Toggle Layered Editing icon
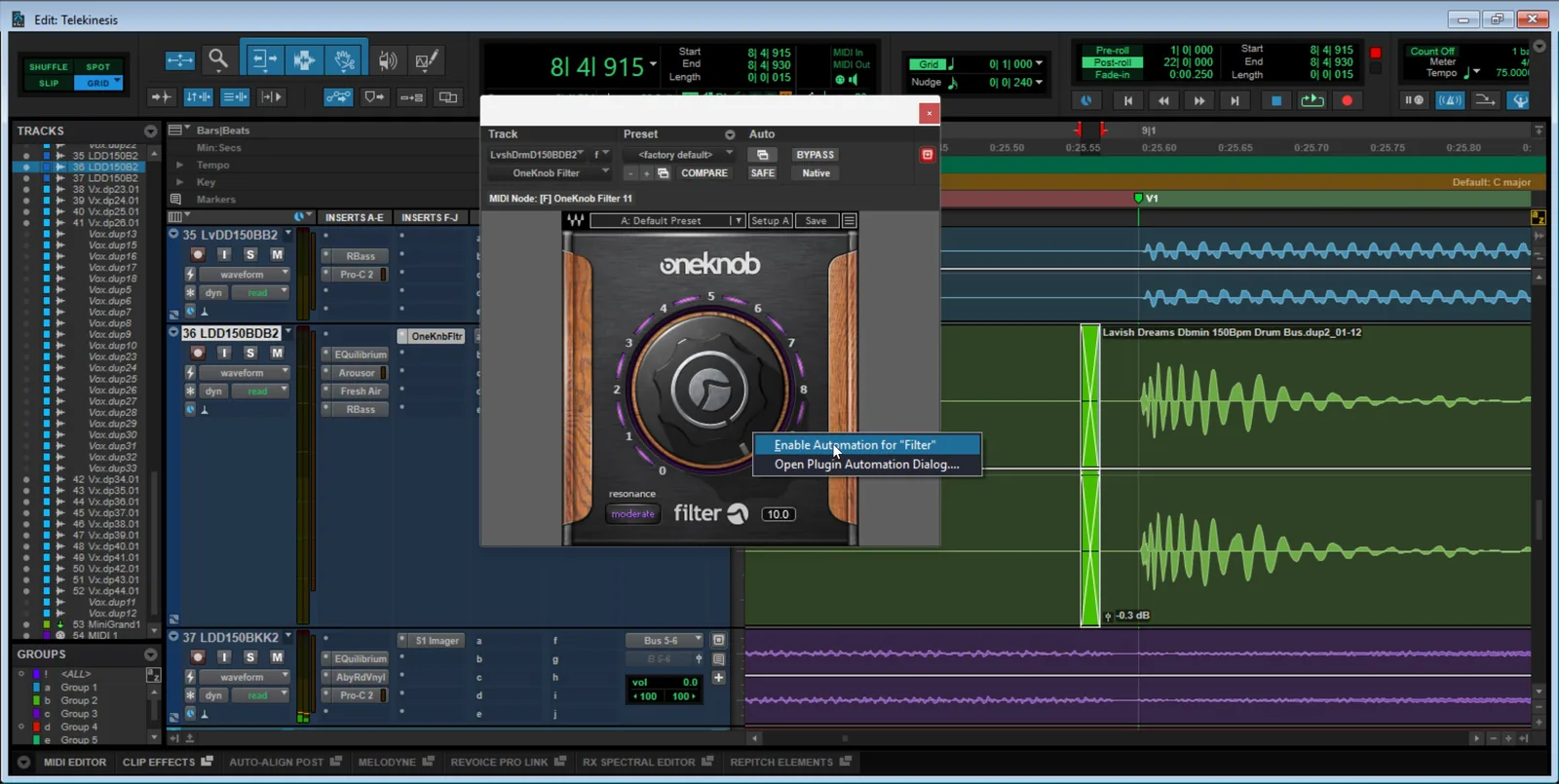1559x784 pixels. point(448,97)
